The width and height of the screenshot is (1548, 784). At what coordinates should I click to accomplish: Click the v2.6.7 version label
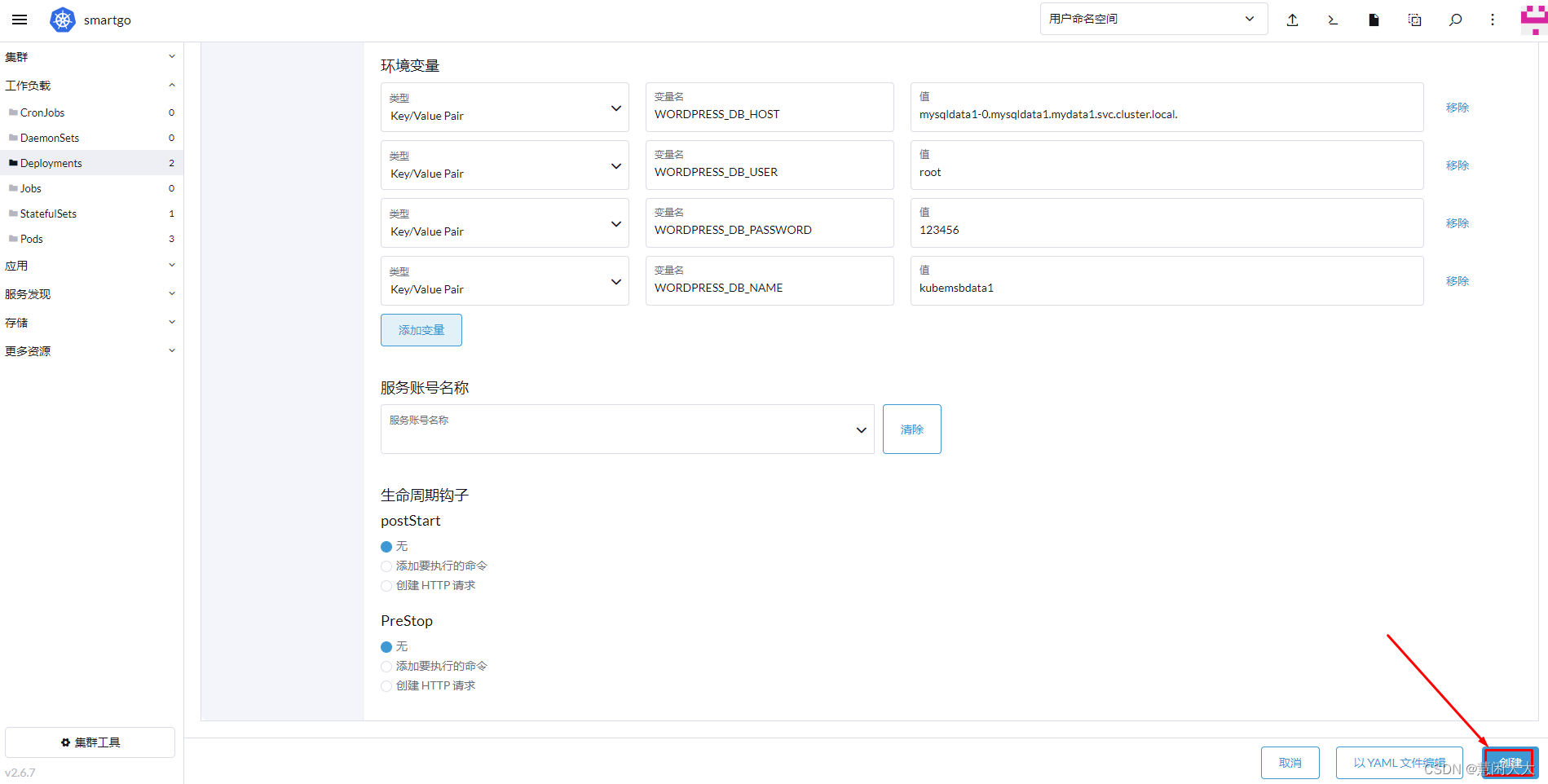click(20, 773)
